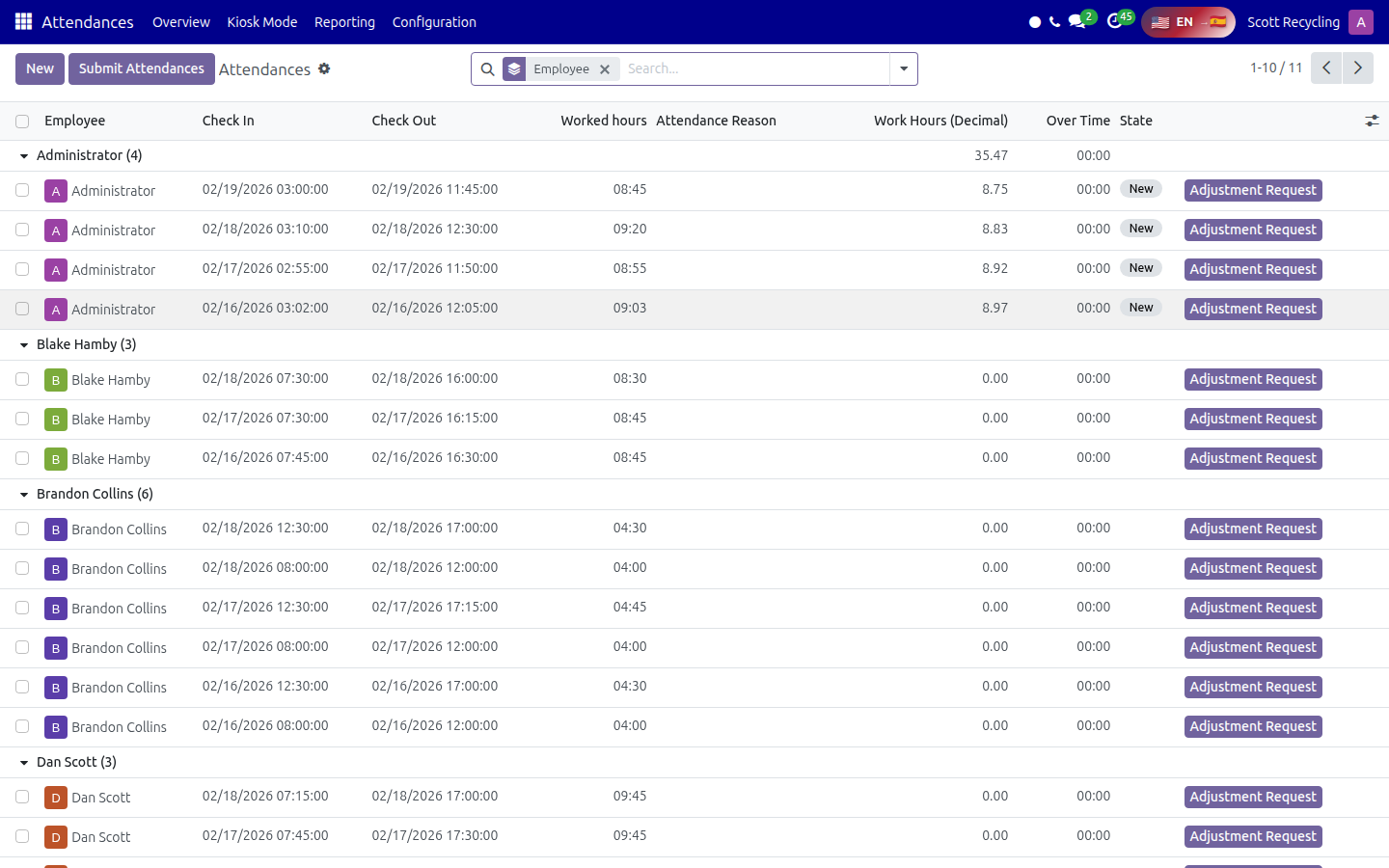
Task: Select Dan Scott 02/18/2026 row checkbox
Action: (x=22, y=797)
